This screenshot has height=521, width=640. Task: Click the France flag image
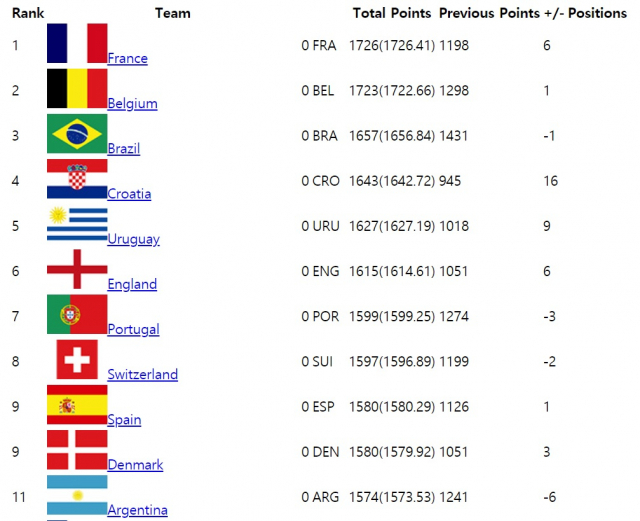[x=77, y=43]
